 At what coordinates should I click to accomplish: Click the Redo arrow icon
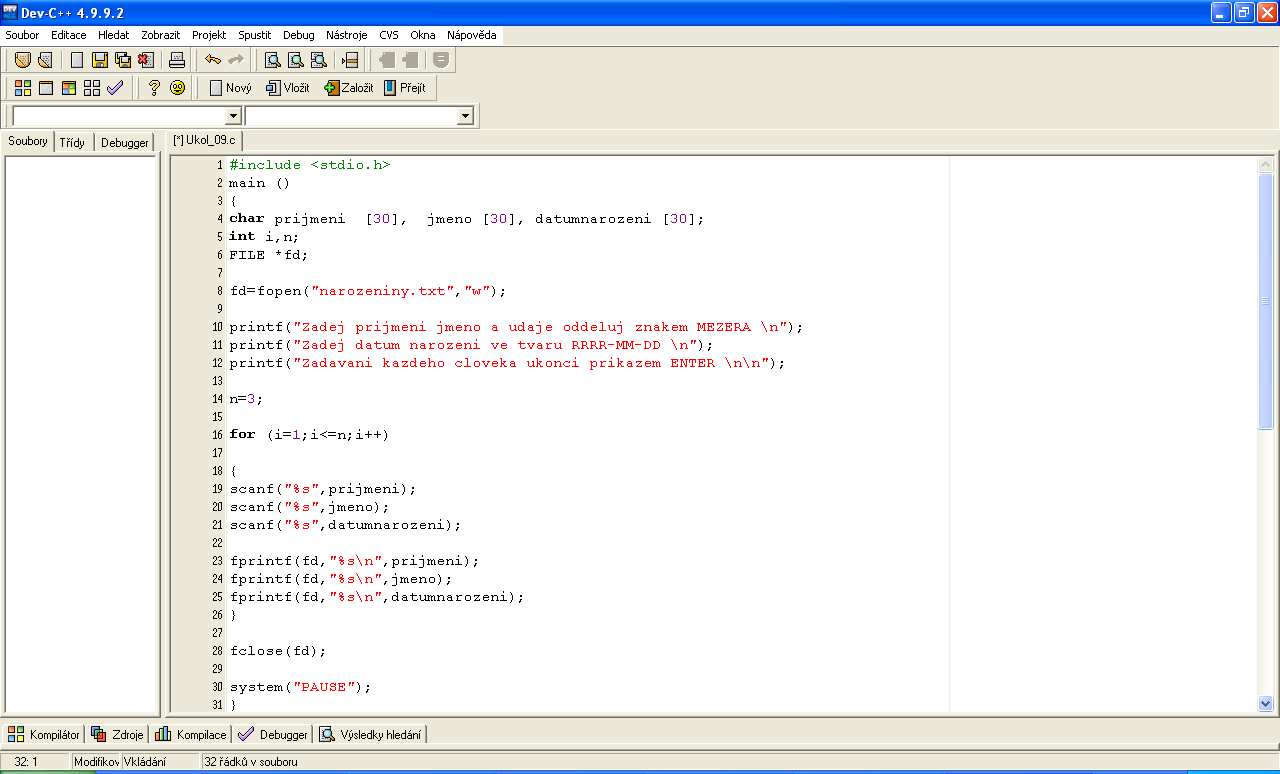[235, 60]
